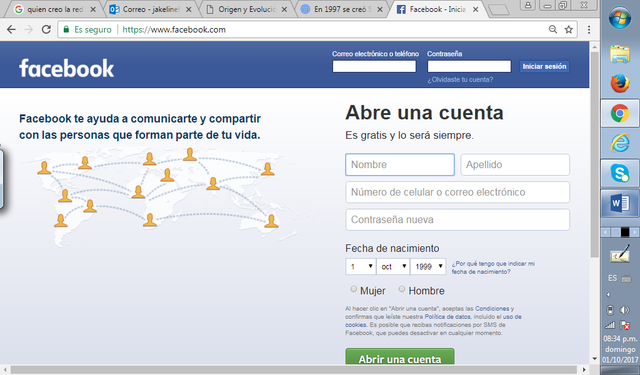
Task: Bookmark this page with the star icon
Action: click(x=569, y=29)
